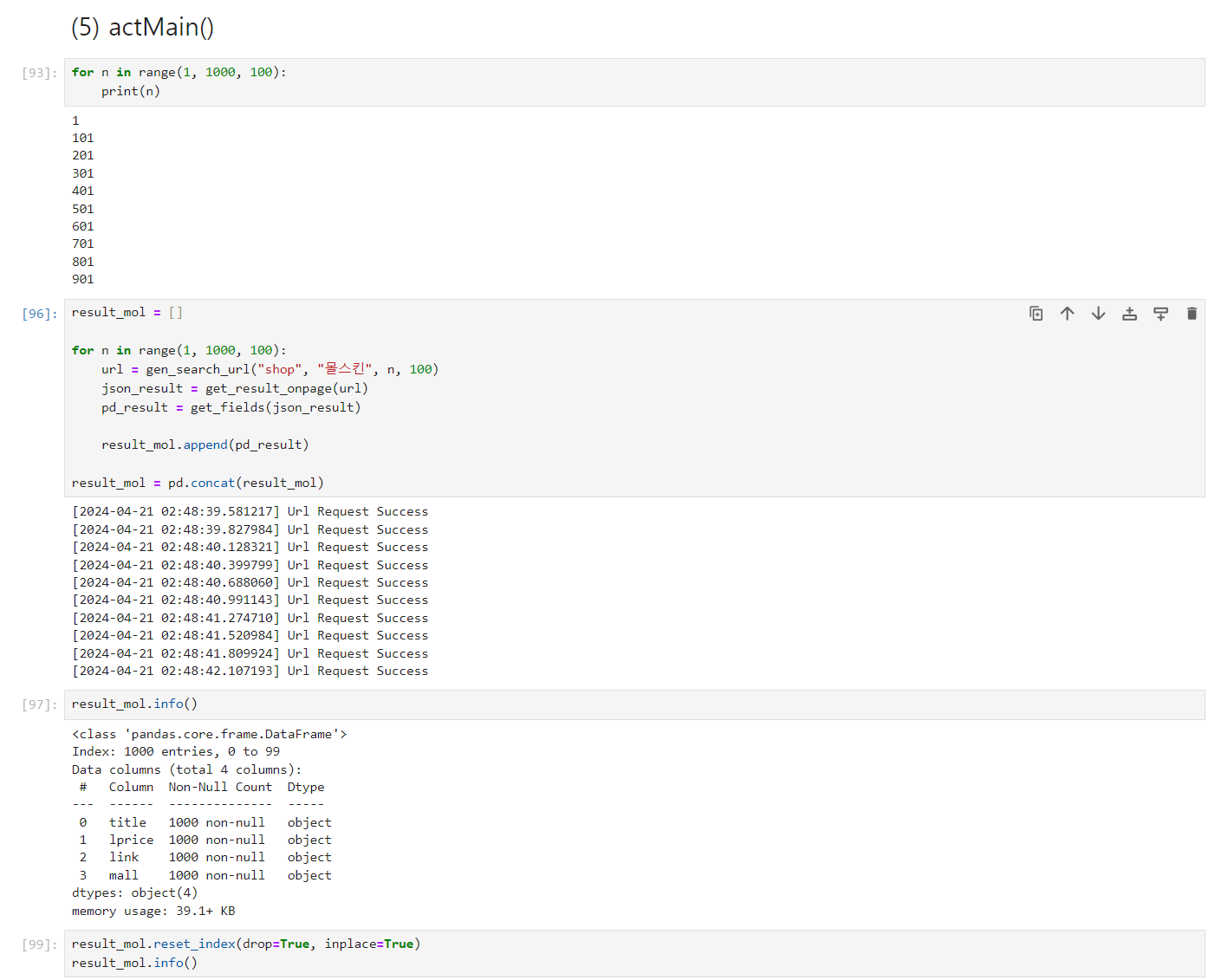Image resolution: width=1215 pixels, height=980 pixels.
Task: Click the 'dtypes: object(4)' line
Action: pos(135,892)
